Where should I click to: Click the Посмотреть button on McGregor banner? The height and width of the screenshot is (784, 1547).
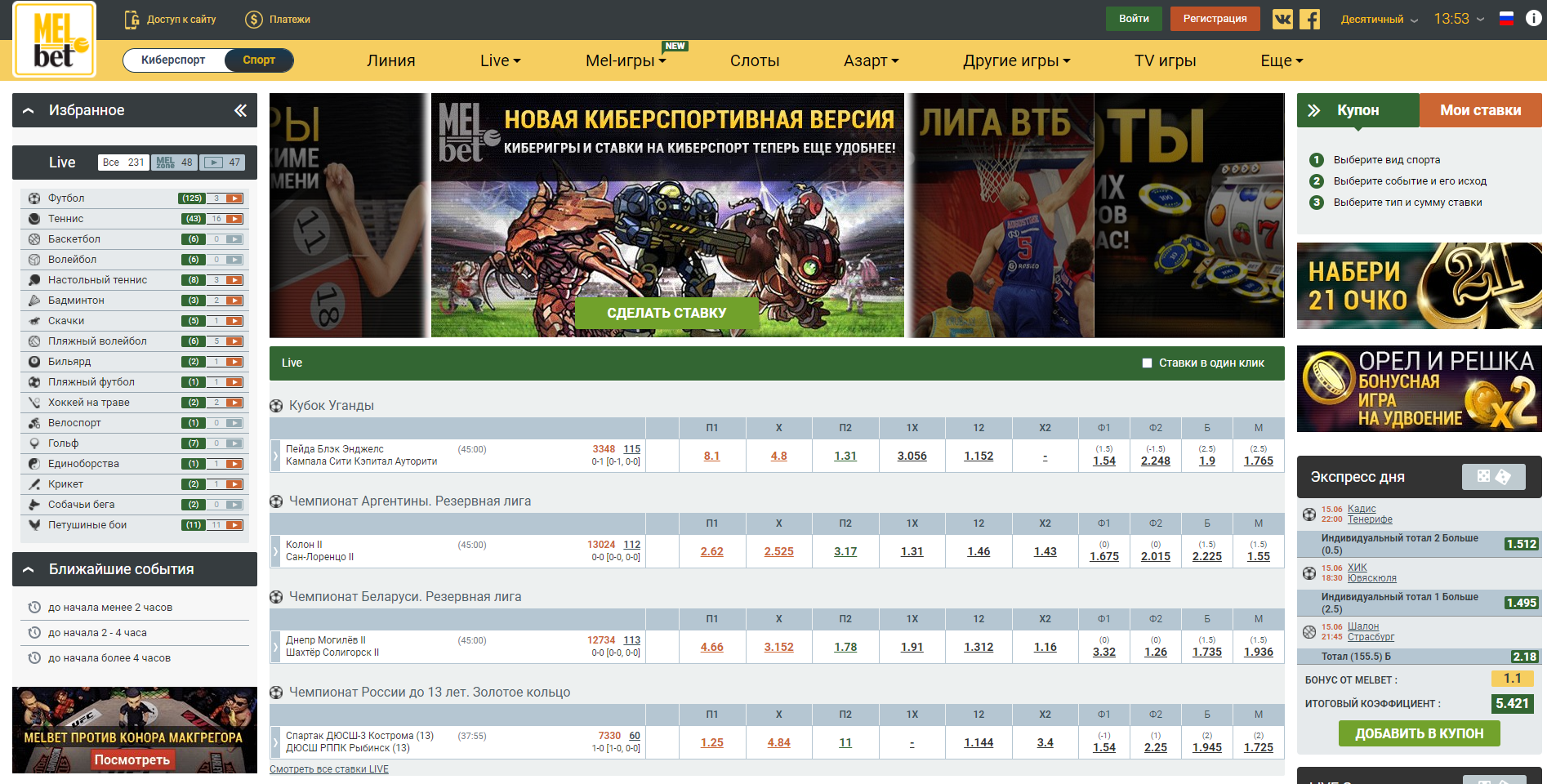coord(132,759)
